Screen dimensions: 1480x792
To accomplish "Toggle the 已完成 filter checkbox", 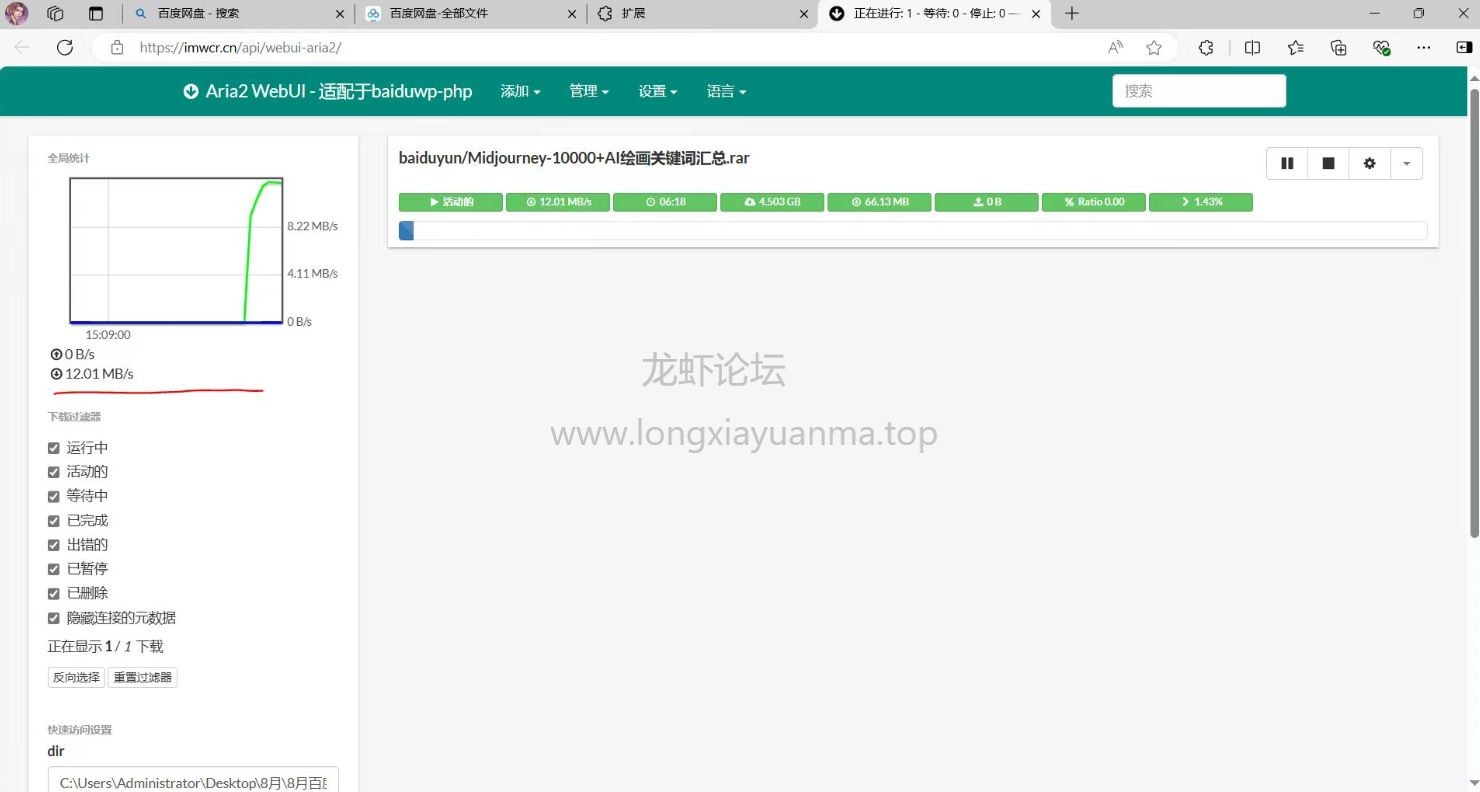I will coord(54,521).
